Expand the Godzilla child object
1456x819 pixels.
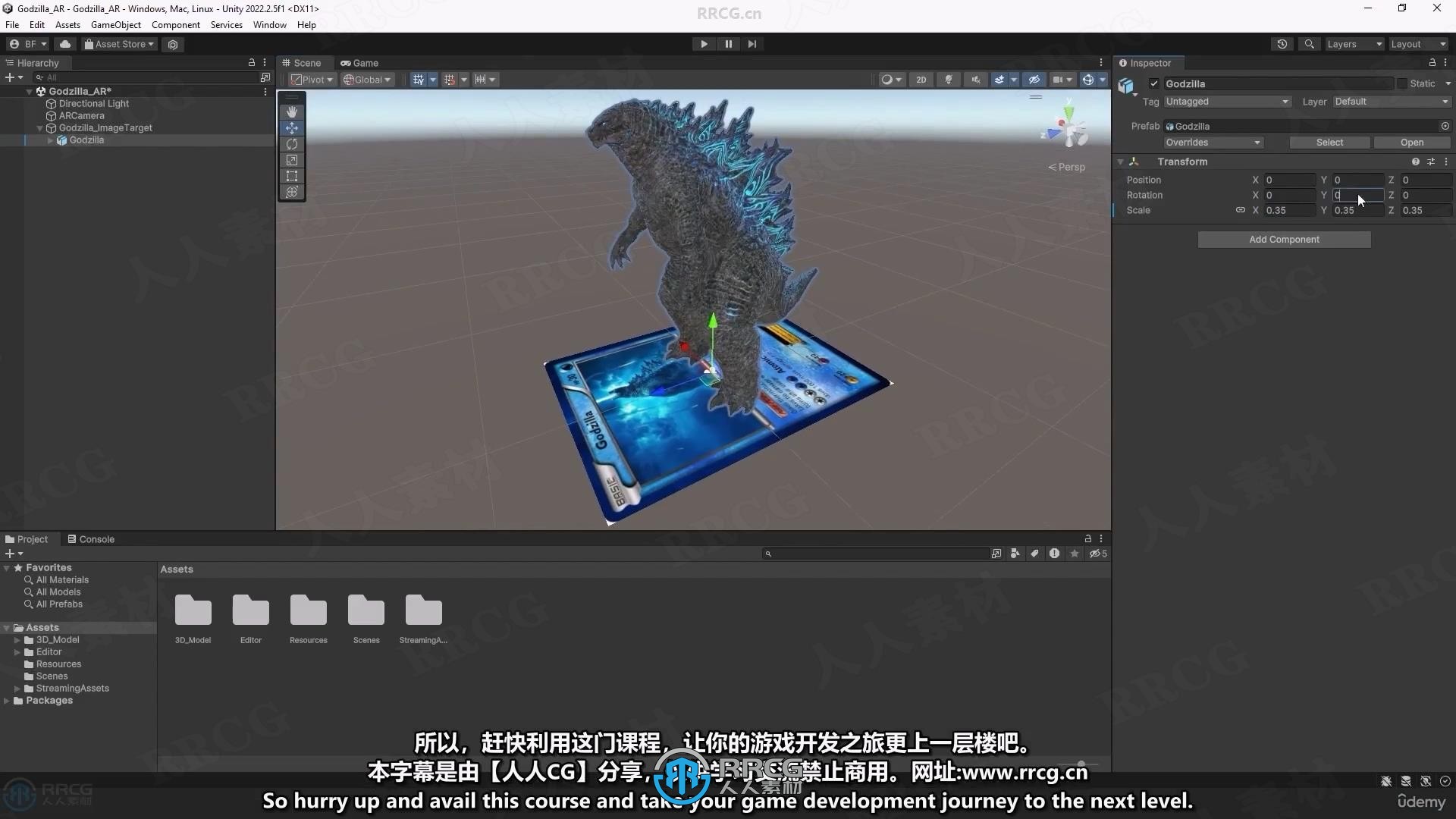click(51, 140)
